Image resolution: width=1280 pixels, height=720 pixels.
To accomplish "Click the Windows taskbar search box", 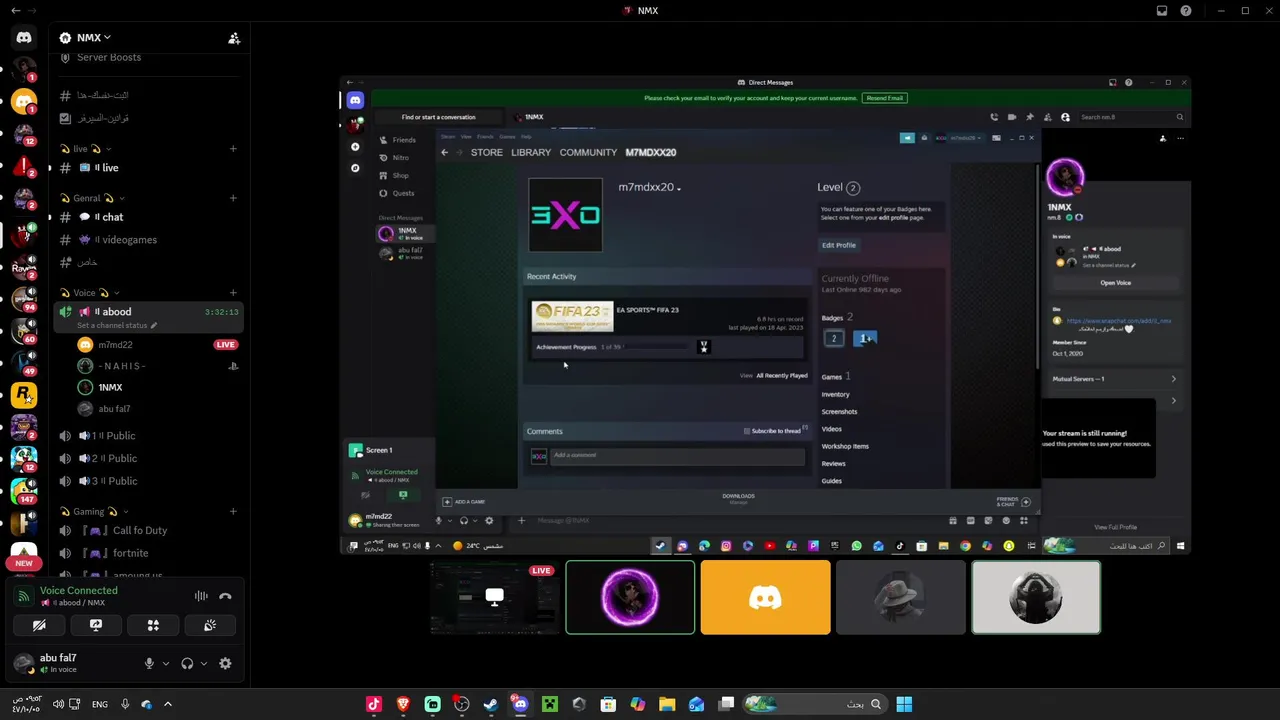I will (813, 704).
